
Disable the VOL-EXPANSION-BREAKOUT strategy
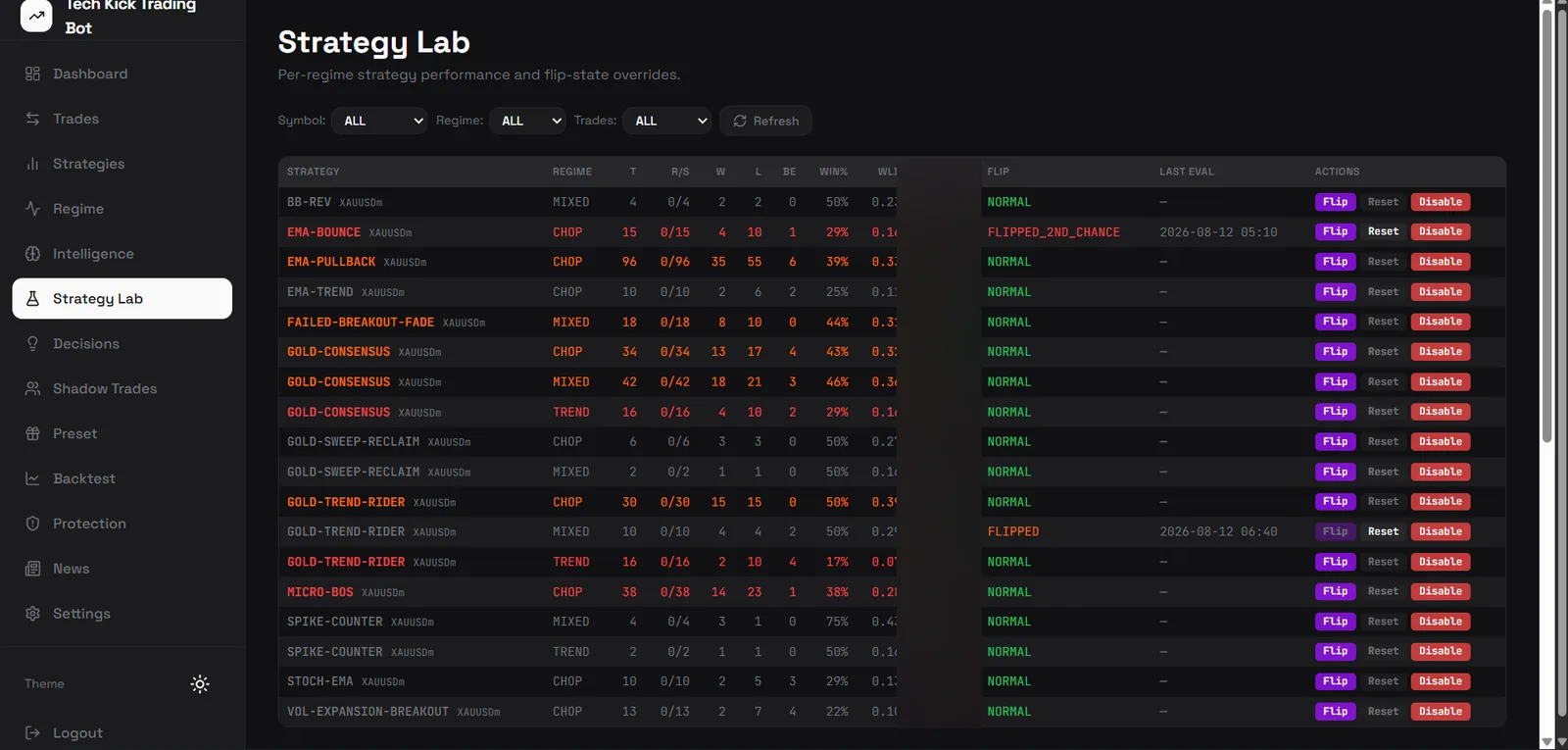point(1441,712)
